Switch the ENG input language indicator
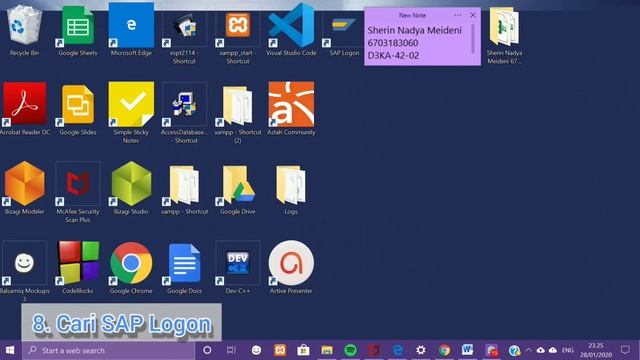 [x=567, y=350]
